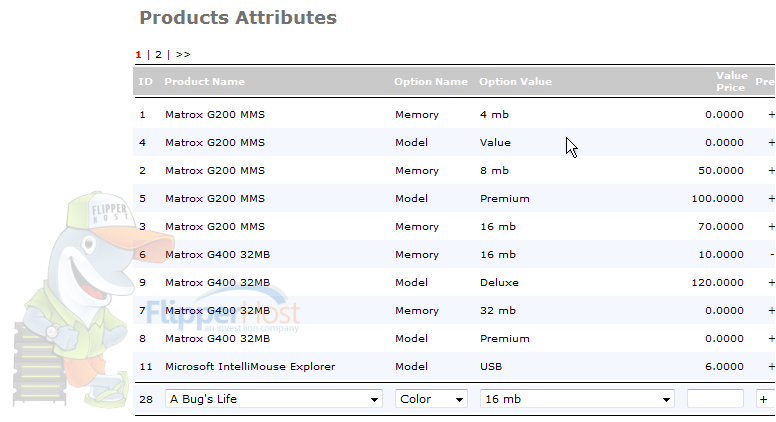776x422 pixels.
Task: Select Matrox G200 MMS in row ID 2
Action: tap(215, 171)
